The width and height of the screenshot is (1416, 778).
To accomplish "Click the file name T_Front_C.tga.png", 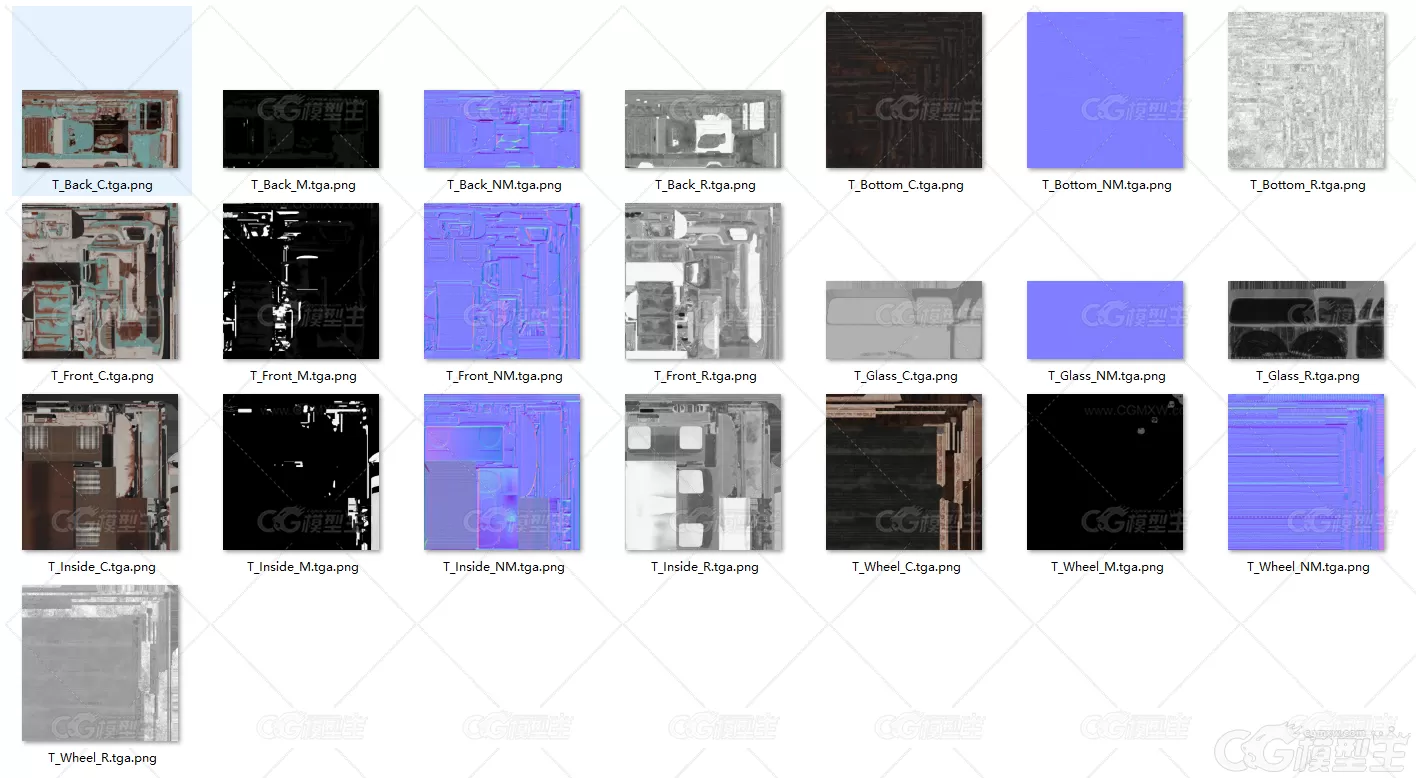I will [x=102, y=376].
